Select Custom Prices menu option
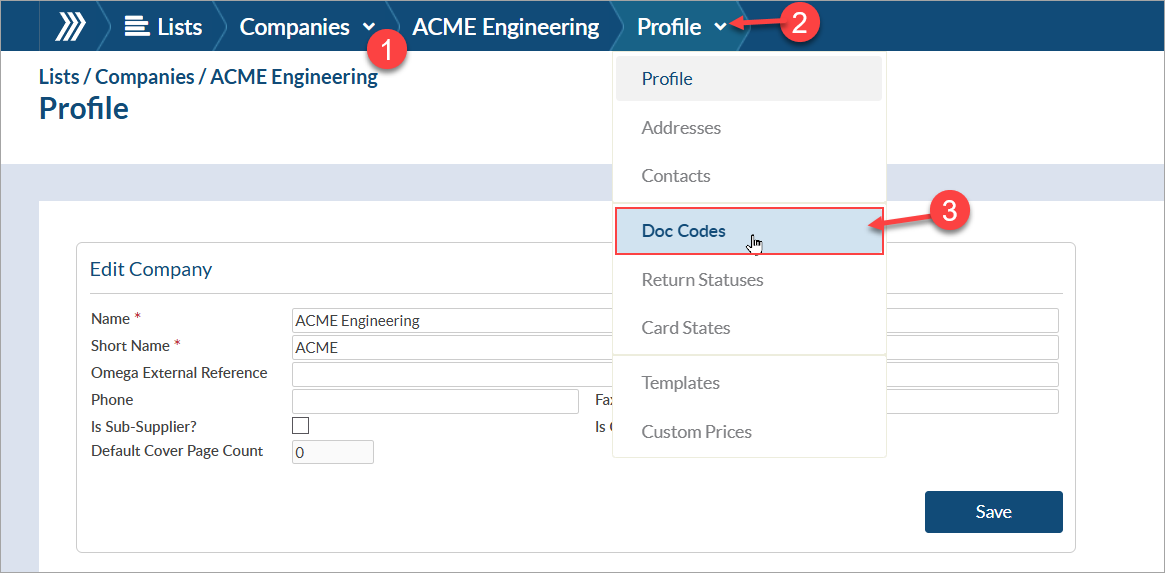Screen dimensions: 1165x573 (696, 432)
